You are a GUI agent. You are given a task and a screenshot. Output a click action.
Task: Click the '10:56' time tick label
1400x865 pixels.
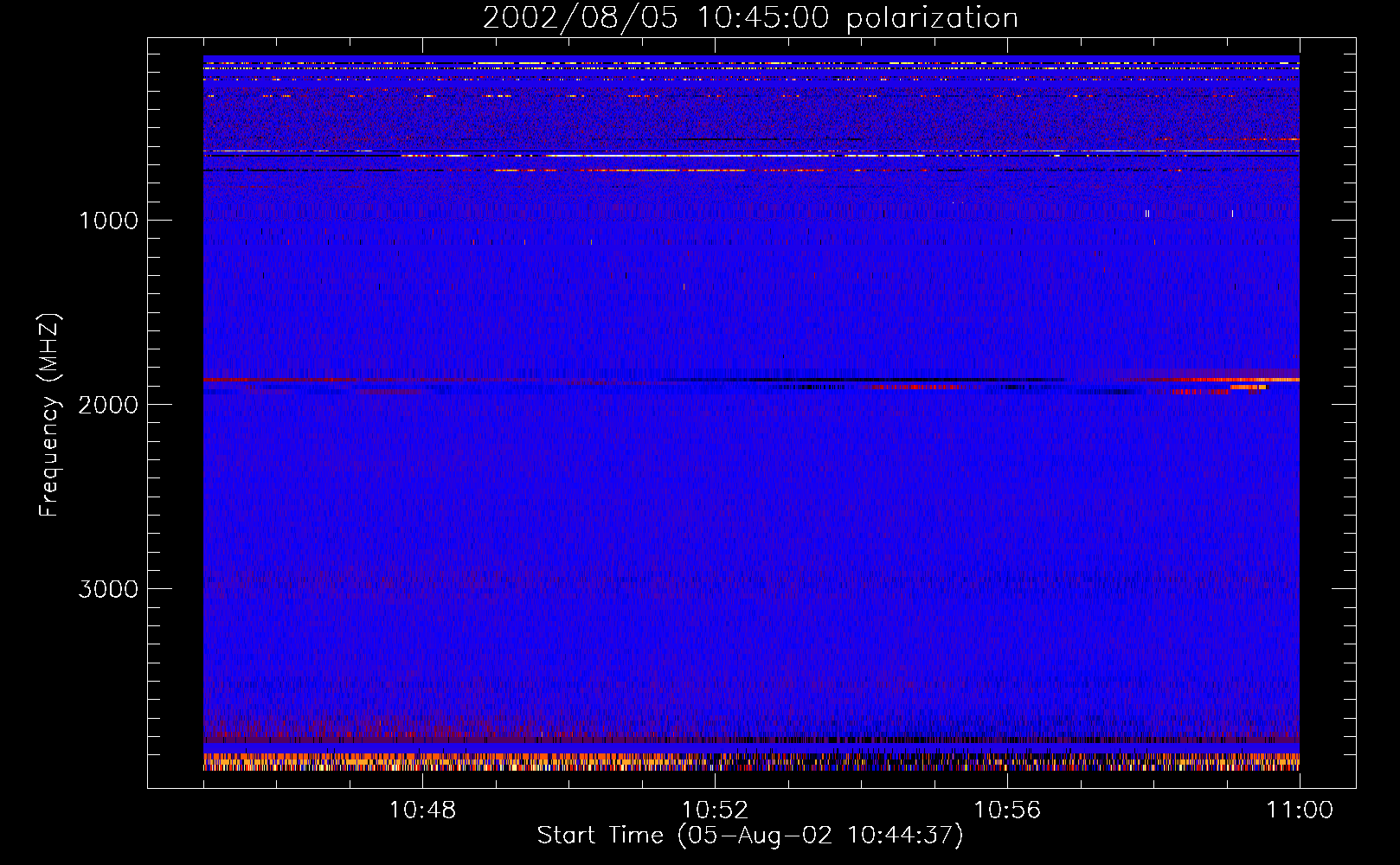(x=1007, y=811)
